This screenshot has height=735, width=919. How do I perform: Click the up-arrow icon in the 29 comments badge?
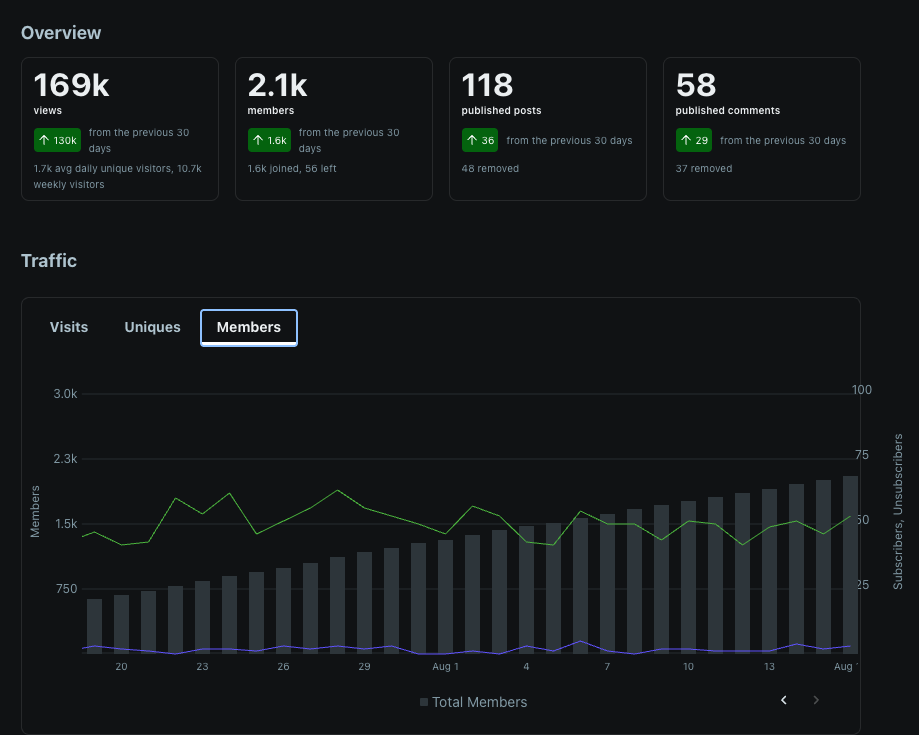pos(686,140)
